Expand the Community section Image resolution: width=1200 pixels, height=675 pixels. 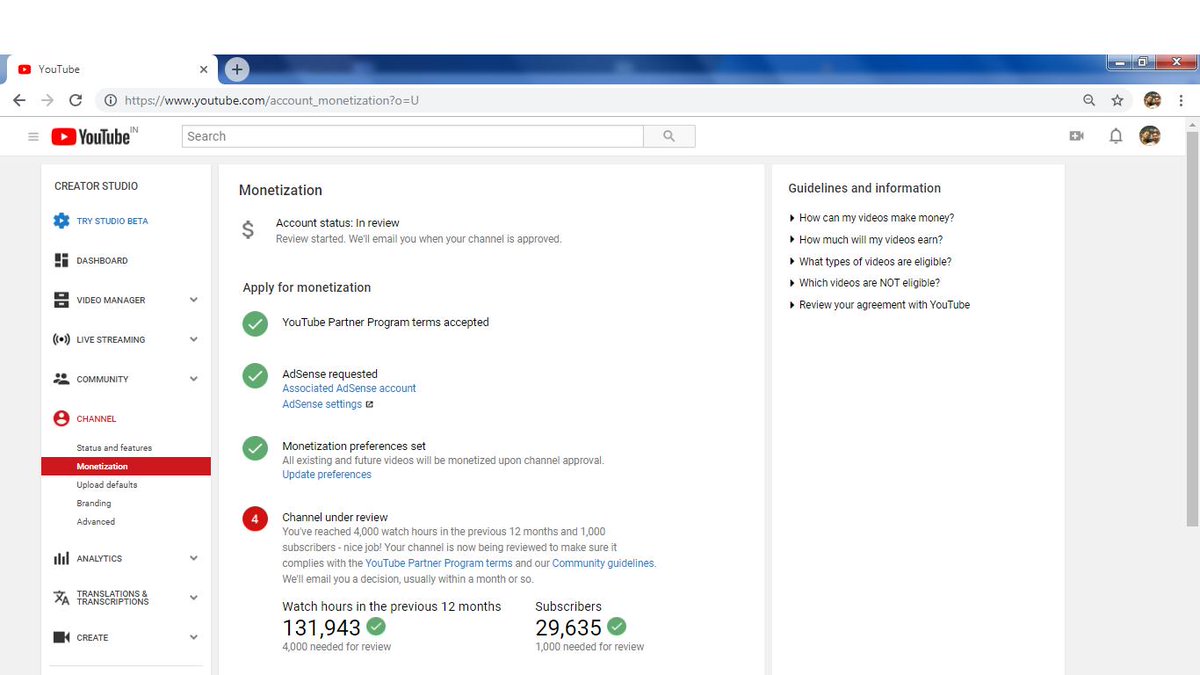(x=193, y=379)
